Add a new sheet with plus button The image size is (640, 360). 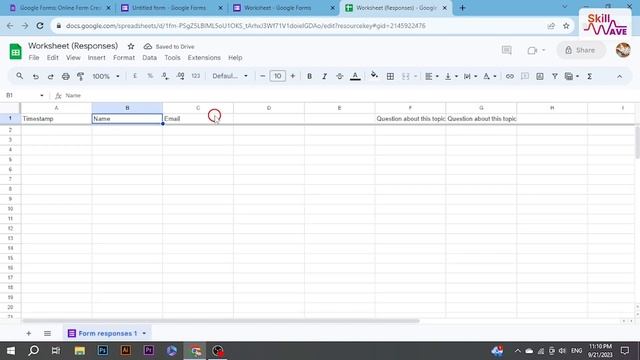click(x=28, y=333)
